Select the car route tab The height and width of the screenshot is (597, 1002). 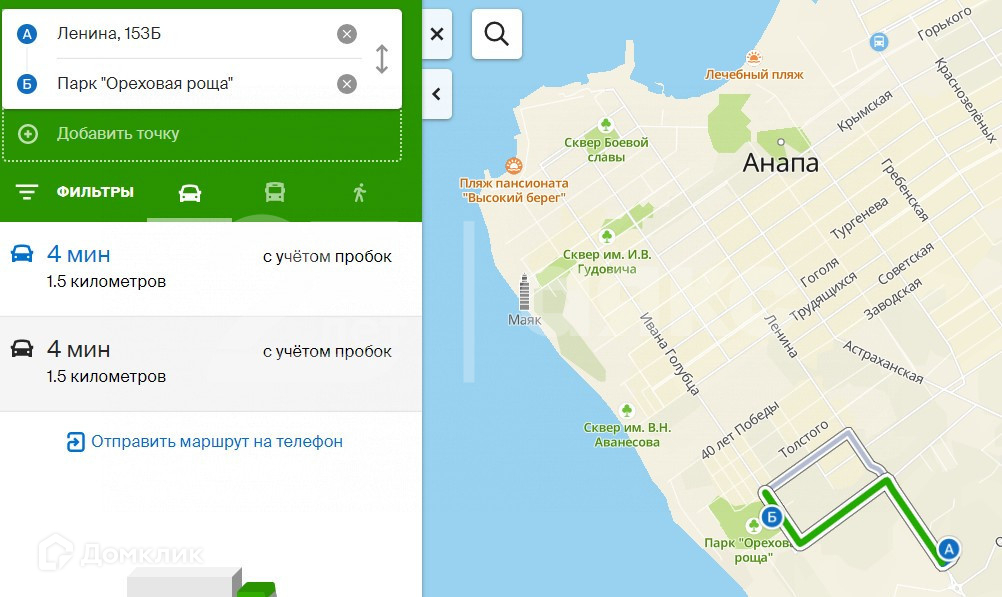click(190, 192)
